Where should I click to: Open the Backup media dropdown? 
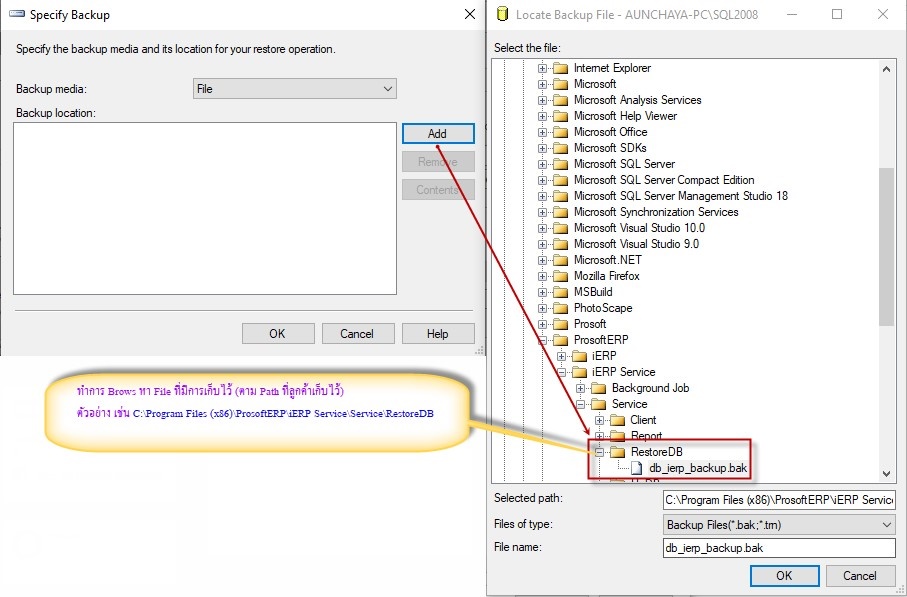(294, 89)
